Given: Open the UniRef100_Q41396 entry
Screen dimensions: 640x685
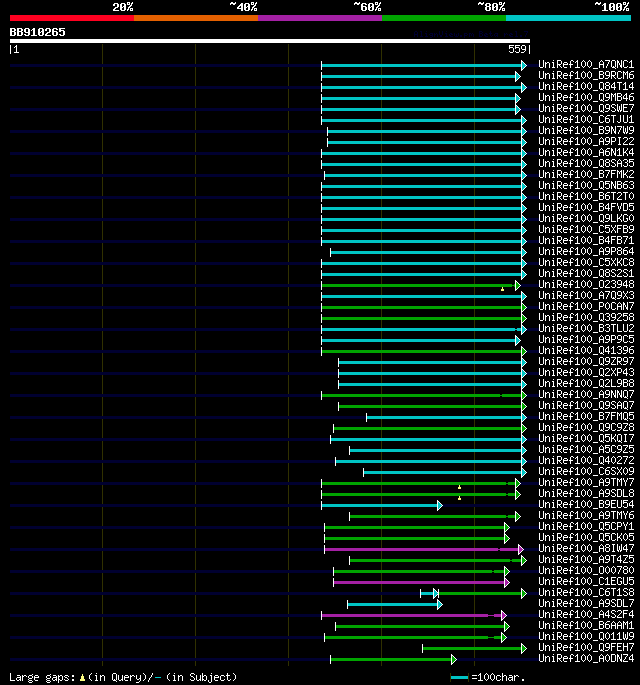Looking at the screenshot, I should (586, 350).
